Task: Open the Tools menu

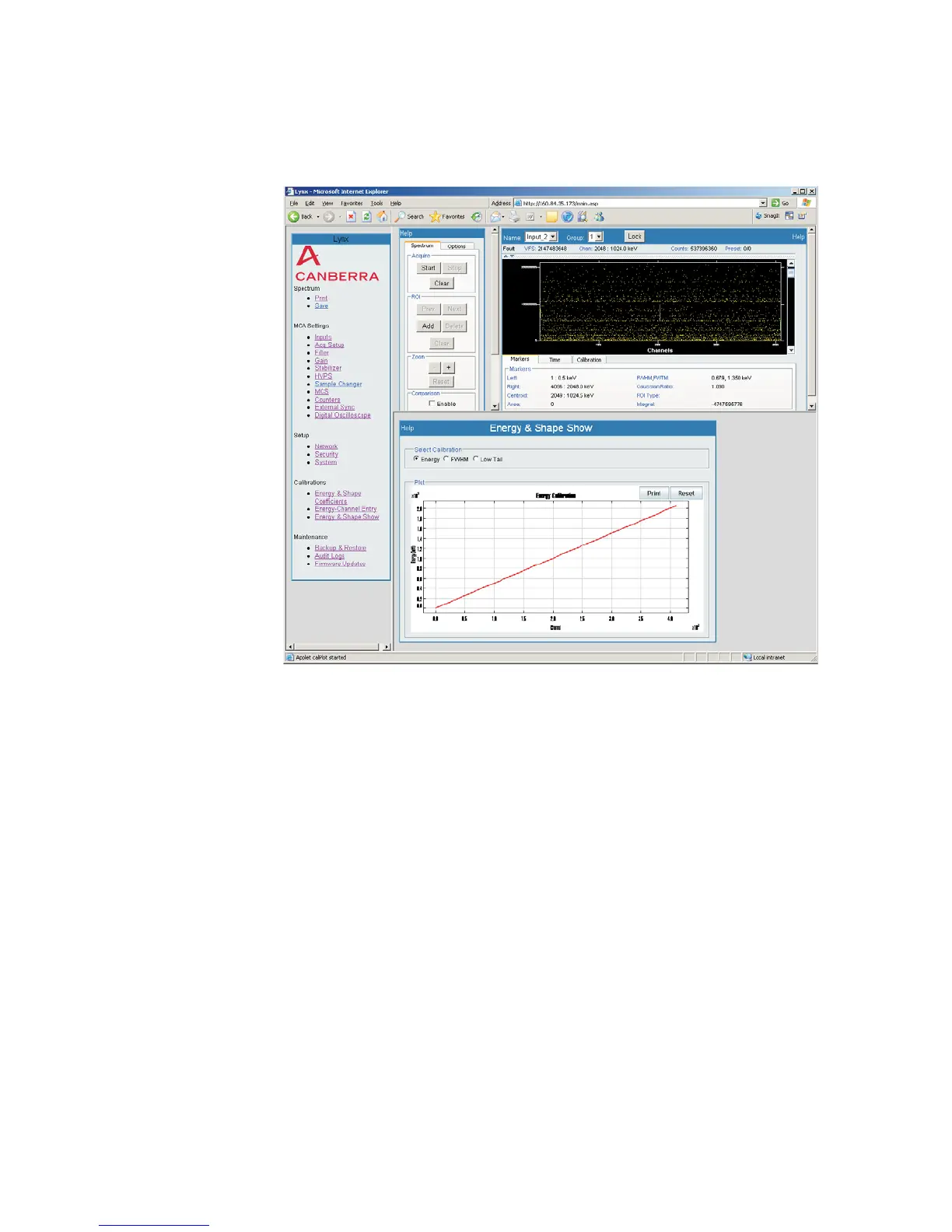Action: [x=377, y=203]
